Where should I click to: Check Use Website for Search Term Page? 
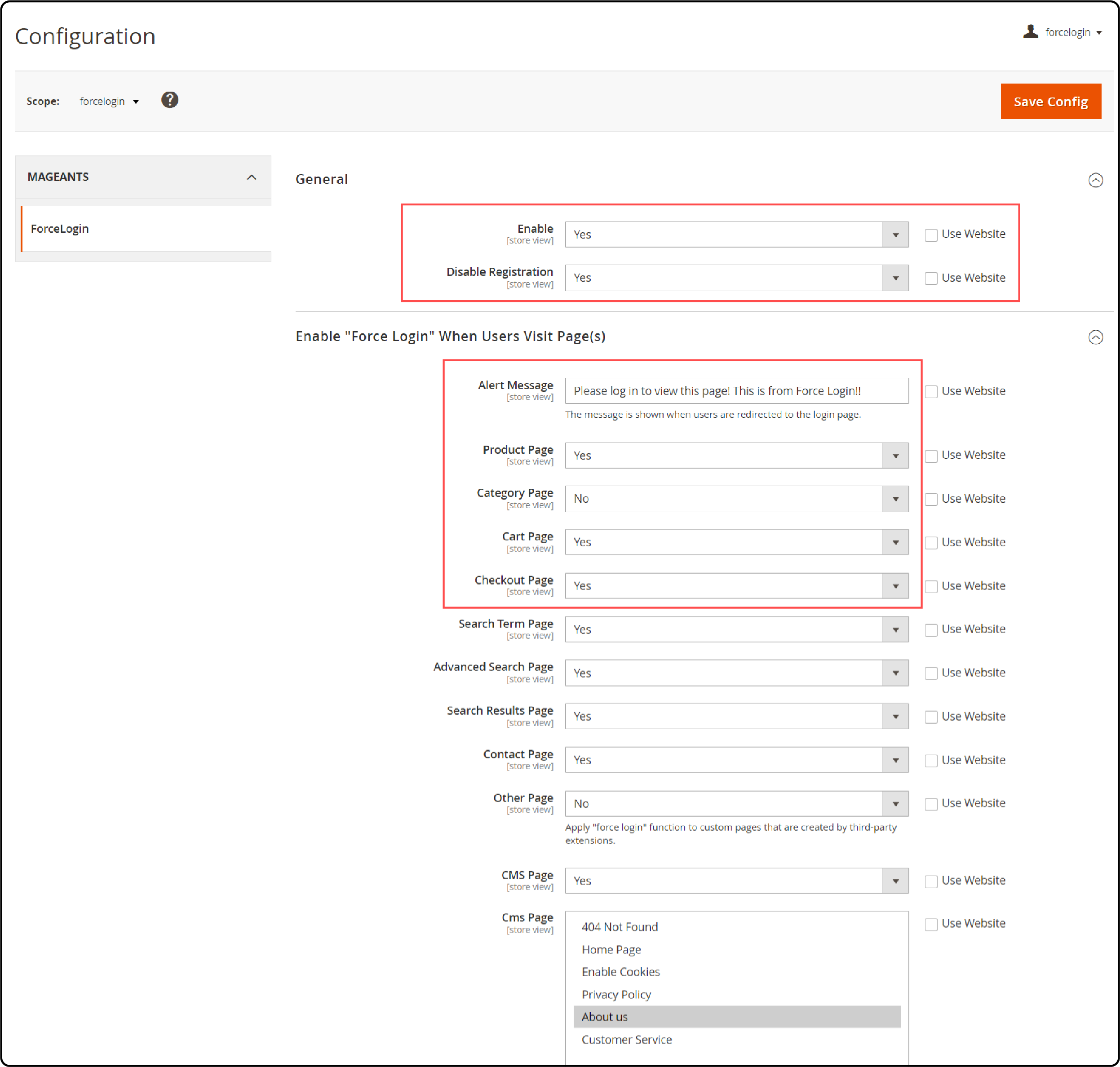[x=930, y=629]
